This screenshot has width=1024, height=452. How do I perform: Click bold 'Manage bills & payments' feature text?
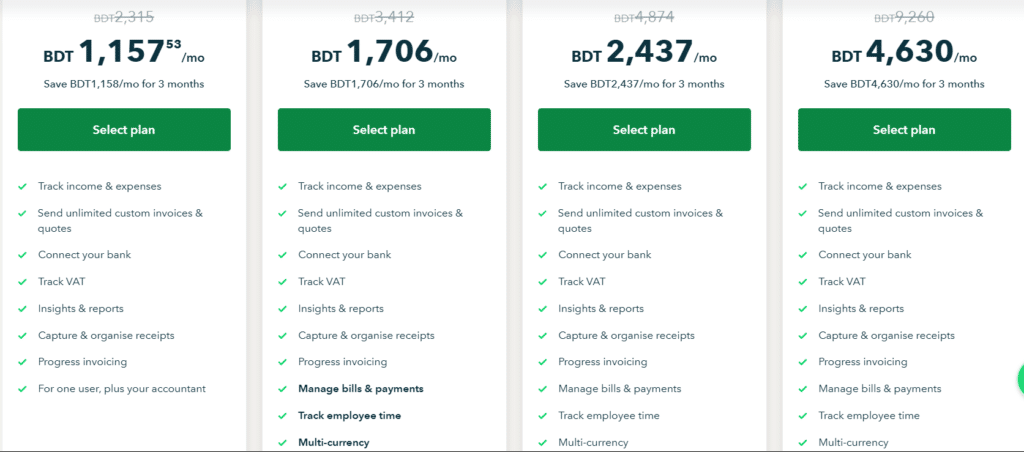coord(360,389)
